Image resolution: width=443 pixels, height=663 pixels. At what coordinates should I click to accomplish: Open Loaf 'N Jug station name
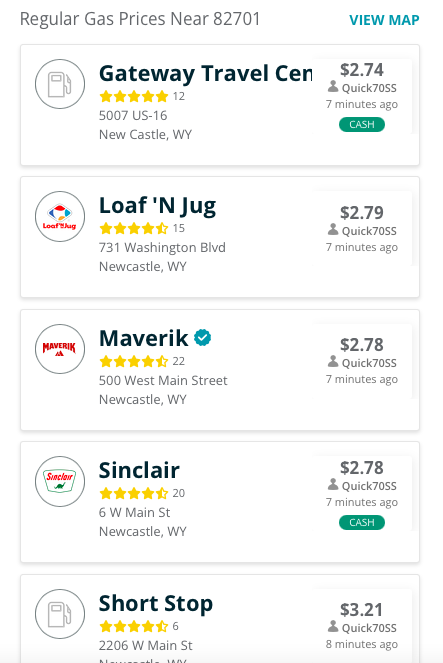[157, 206]
